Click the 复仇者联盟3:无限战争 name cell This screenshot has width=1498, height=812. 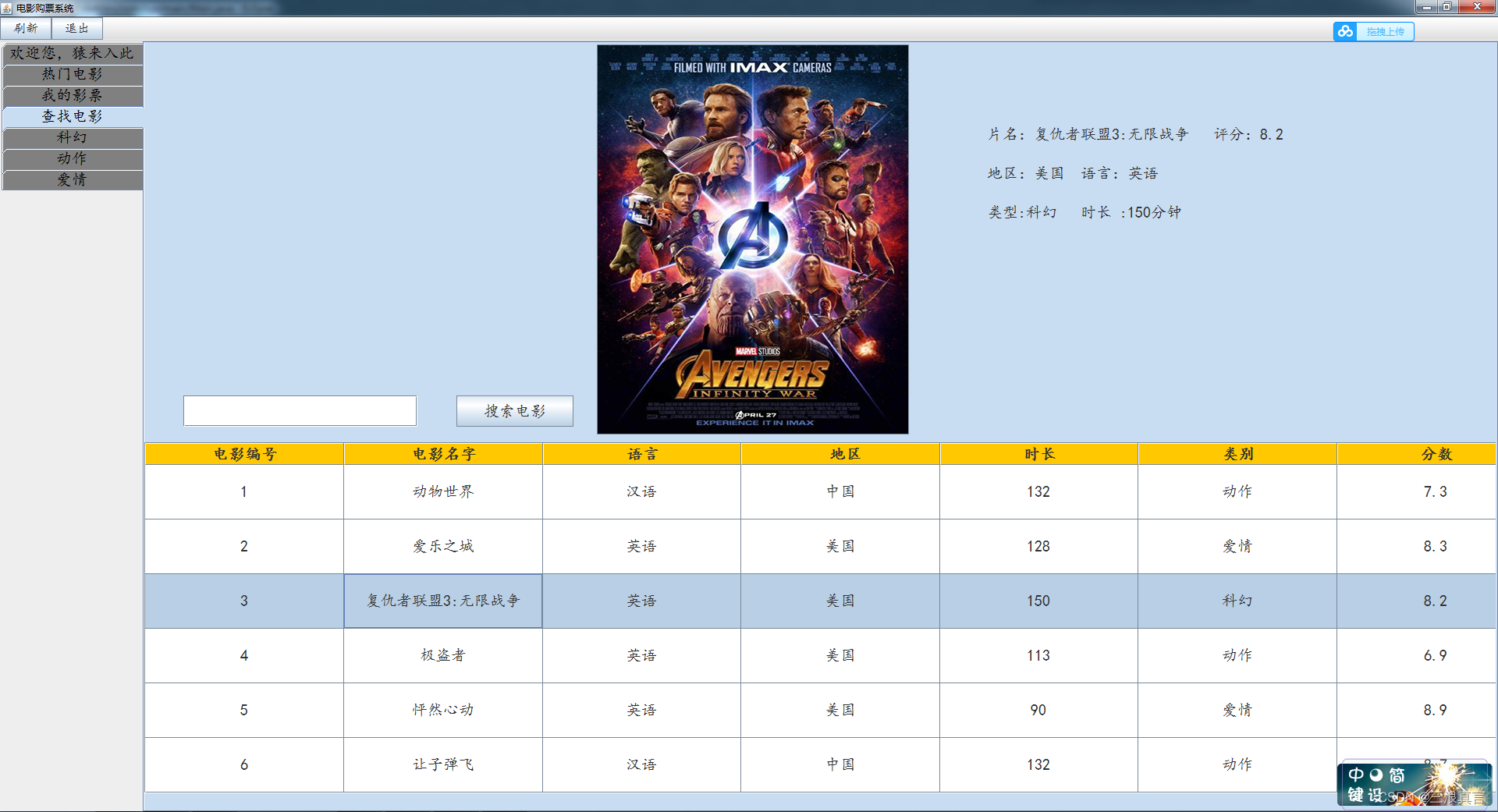point(442,601)
